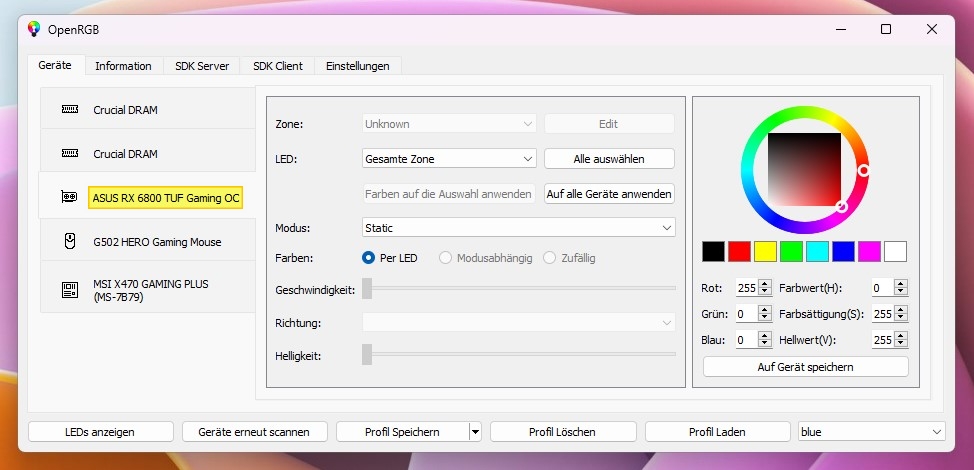Pick the yellow color swatch

tap(765, 251)
